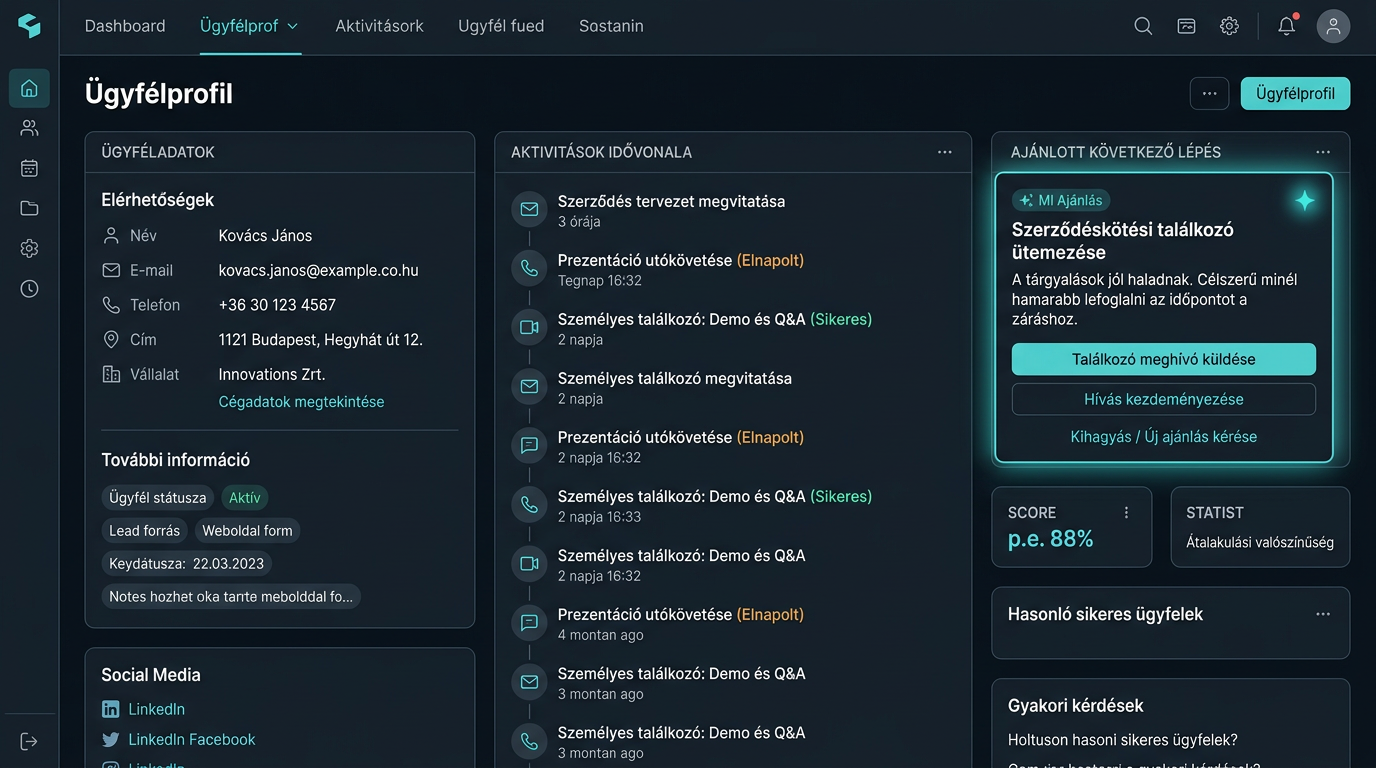
Task: Click Átalakulási valószínűség in the STATIST card
Action: coord(1260,543)
